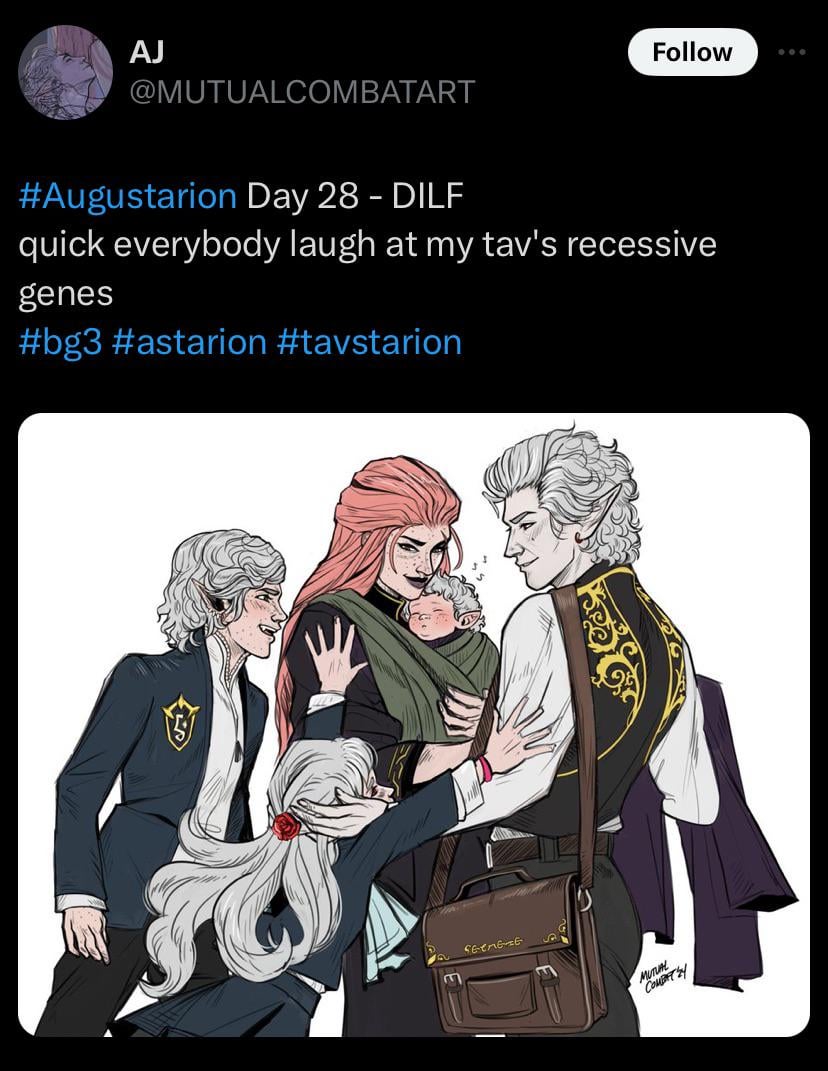Image resolution: width=828 pixels, height=1071 pixels.
Task: Click the 'quick everybody laugh' tweet text line
Action: click(x=368, y=245)
